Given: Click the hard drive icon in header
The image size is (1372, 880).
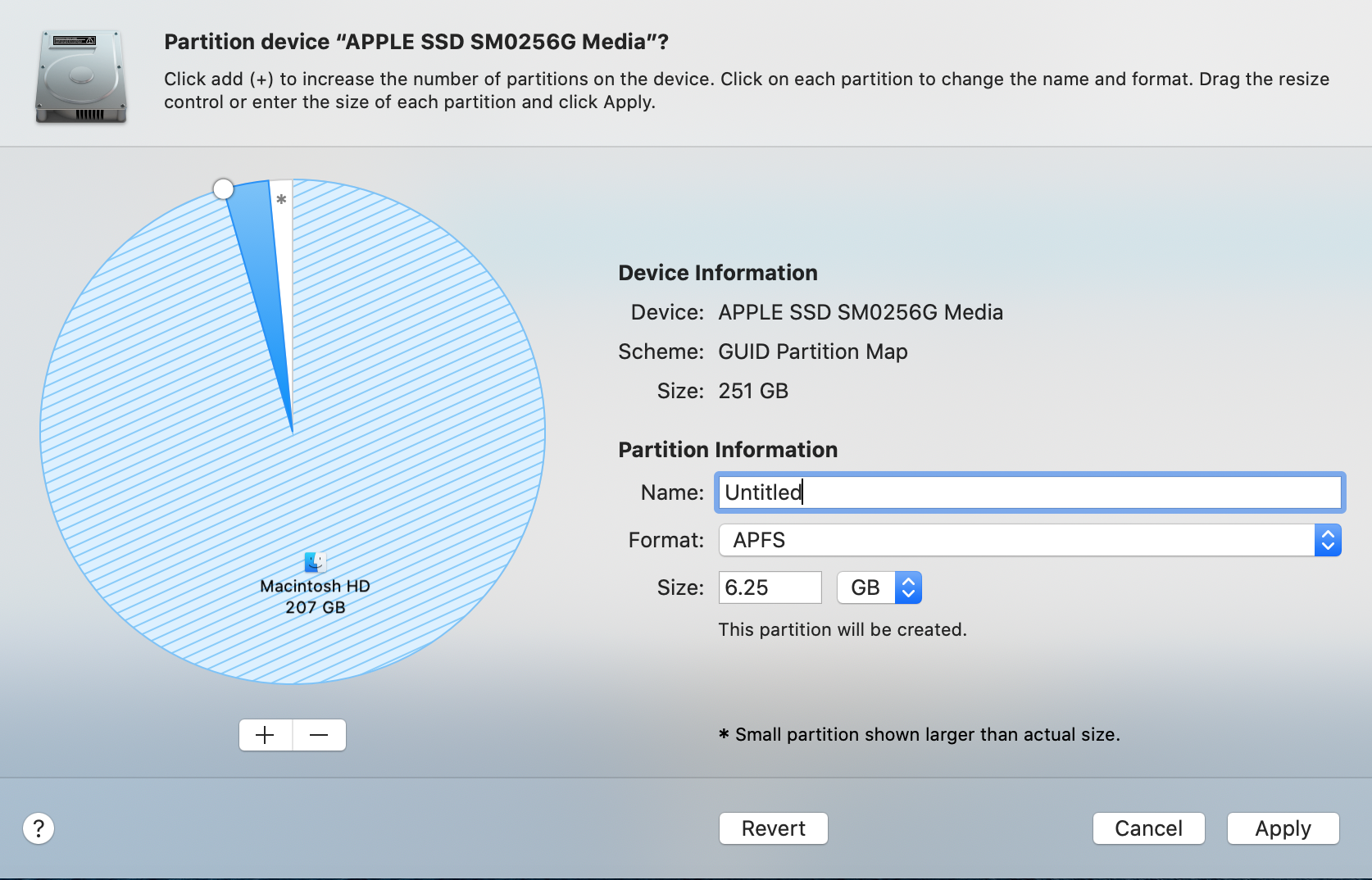Looking at the screenshot, I should [x=81, y=76].
